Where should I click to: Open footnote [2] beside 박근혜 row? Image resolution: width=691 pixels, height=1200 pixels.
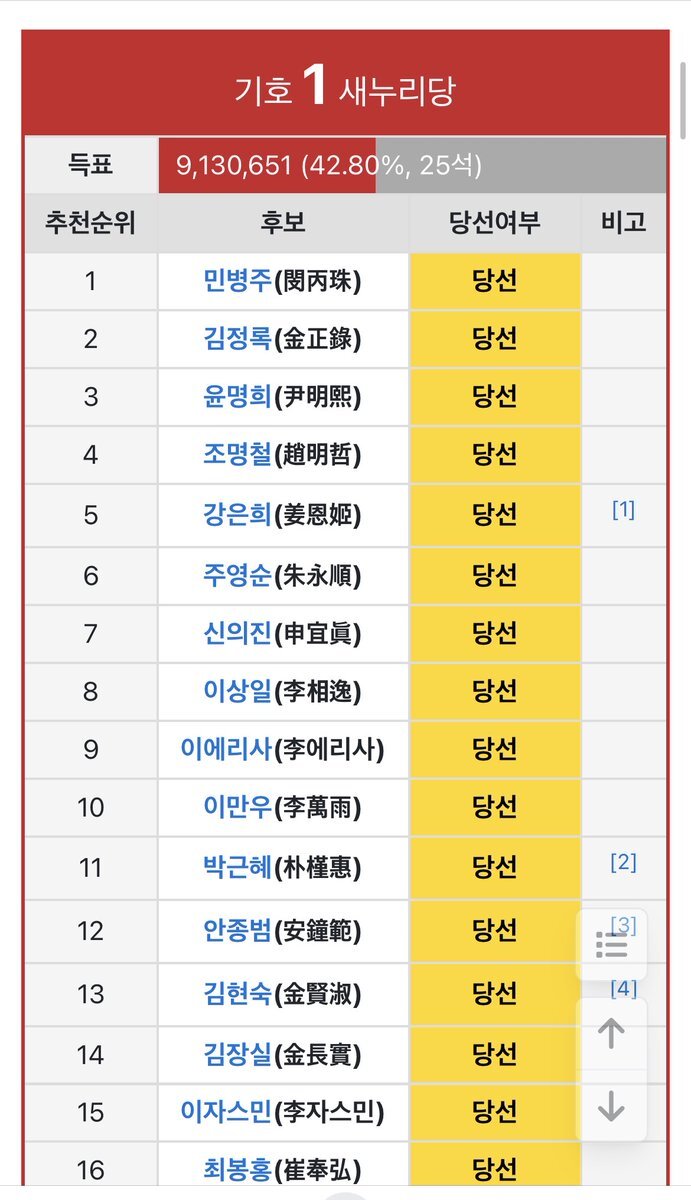tap(623, 862)
